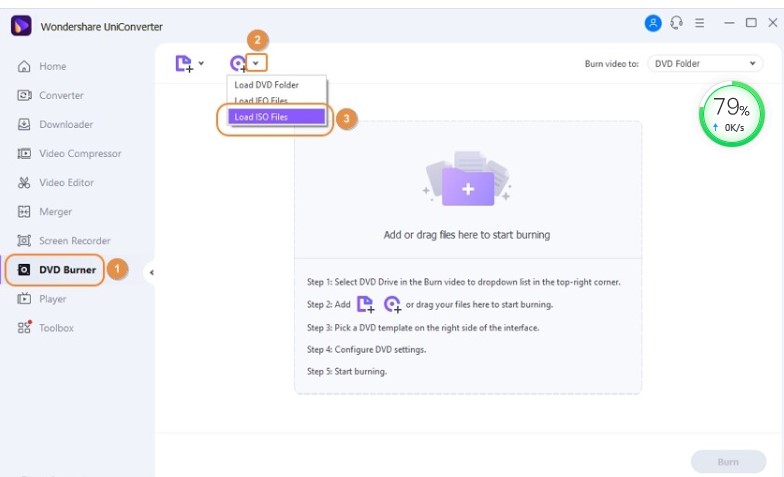Expand the Add Files dropdown arrow
The image size is (784, 477).
pyautogui.click(x=201, y=63)
